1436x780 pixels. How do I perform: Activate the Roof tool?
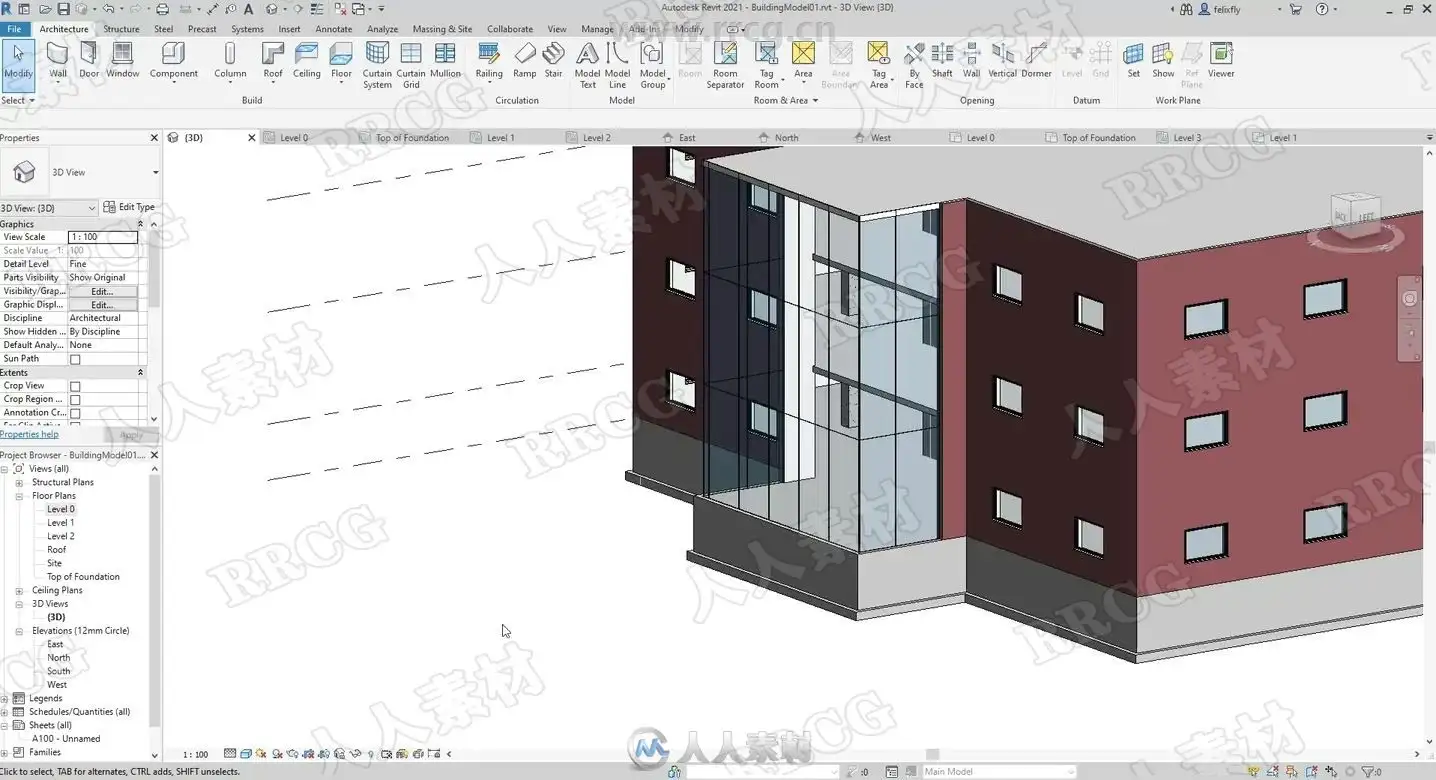[273, 62]
